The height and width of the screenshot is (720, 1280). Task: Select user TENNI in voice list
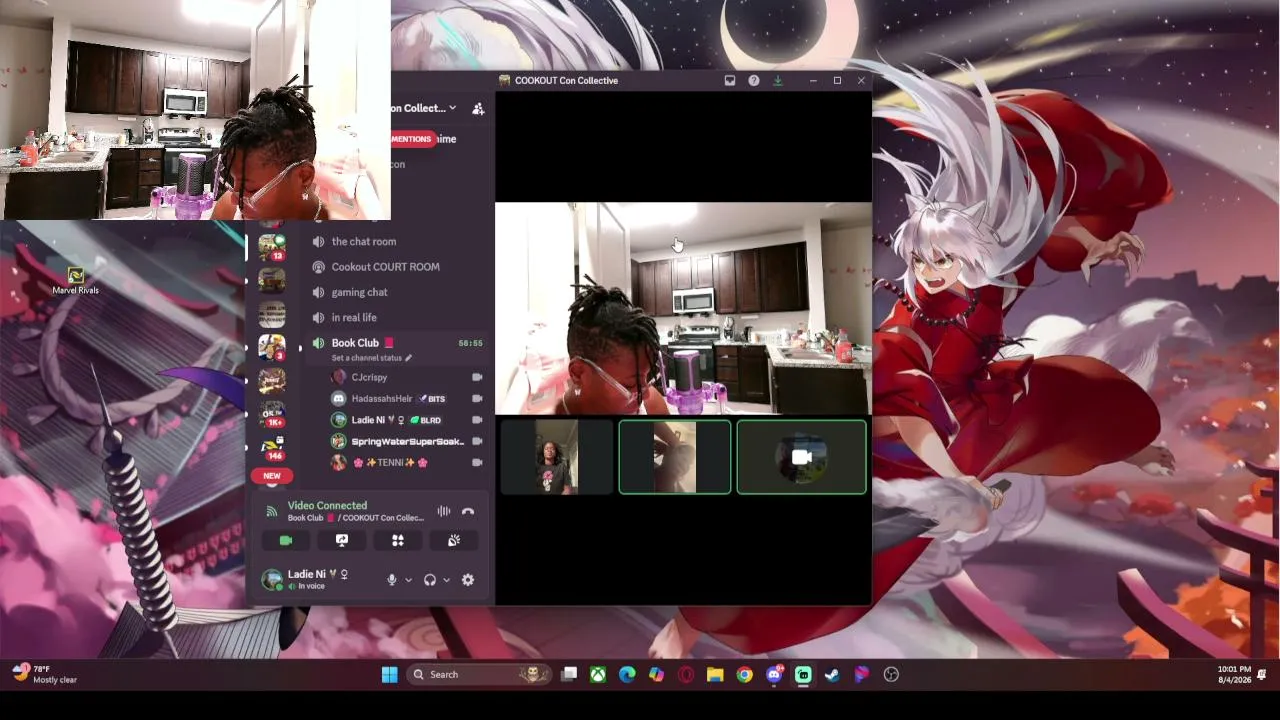[380, 463]
